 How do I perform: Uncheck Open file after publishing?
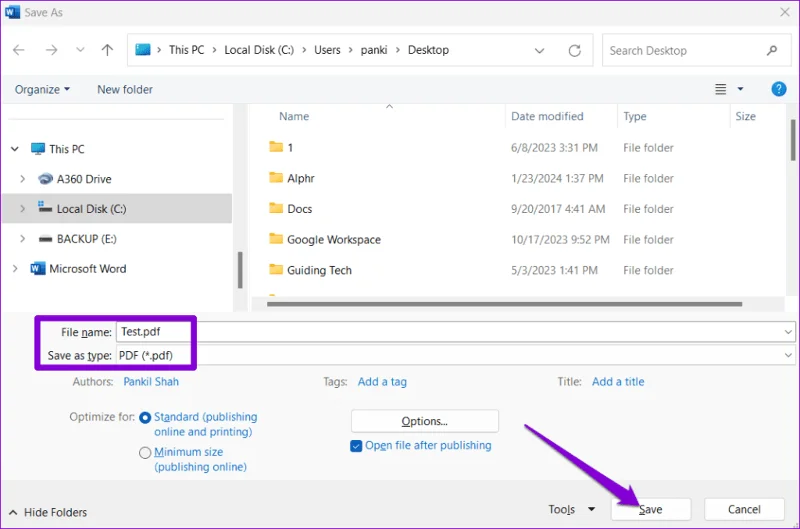[356, 446]
